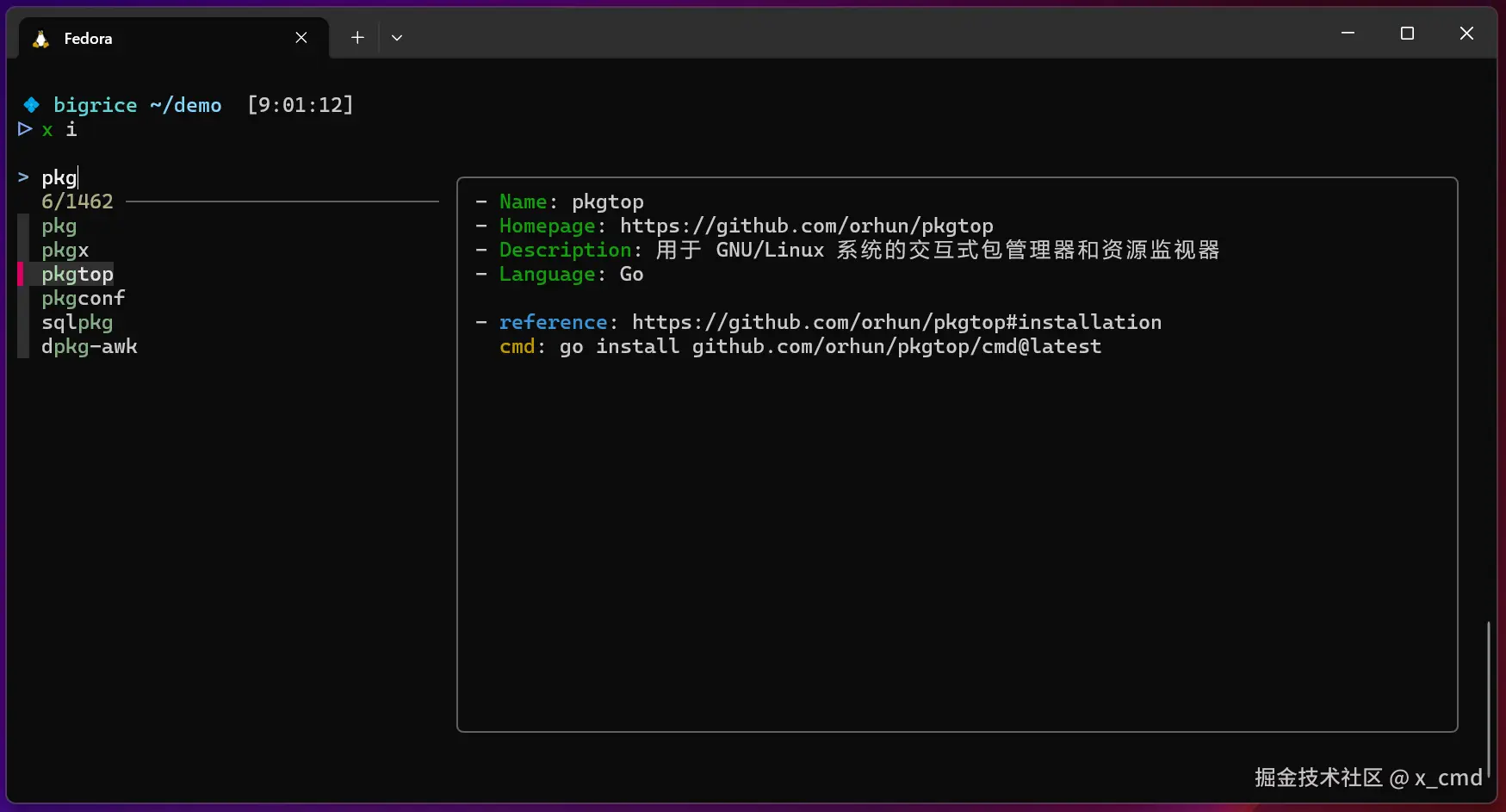Select the highlighted pkgtop entry

(x=77, y=275)
